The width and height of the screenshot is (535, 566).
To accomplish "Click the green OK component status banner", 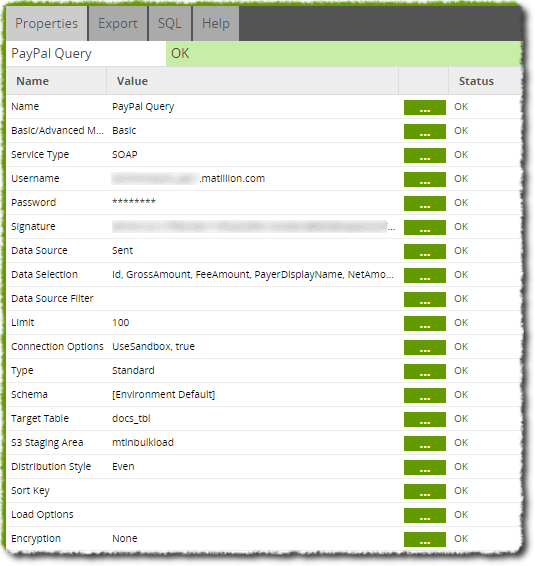I will click(x=344, y=53).
